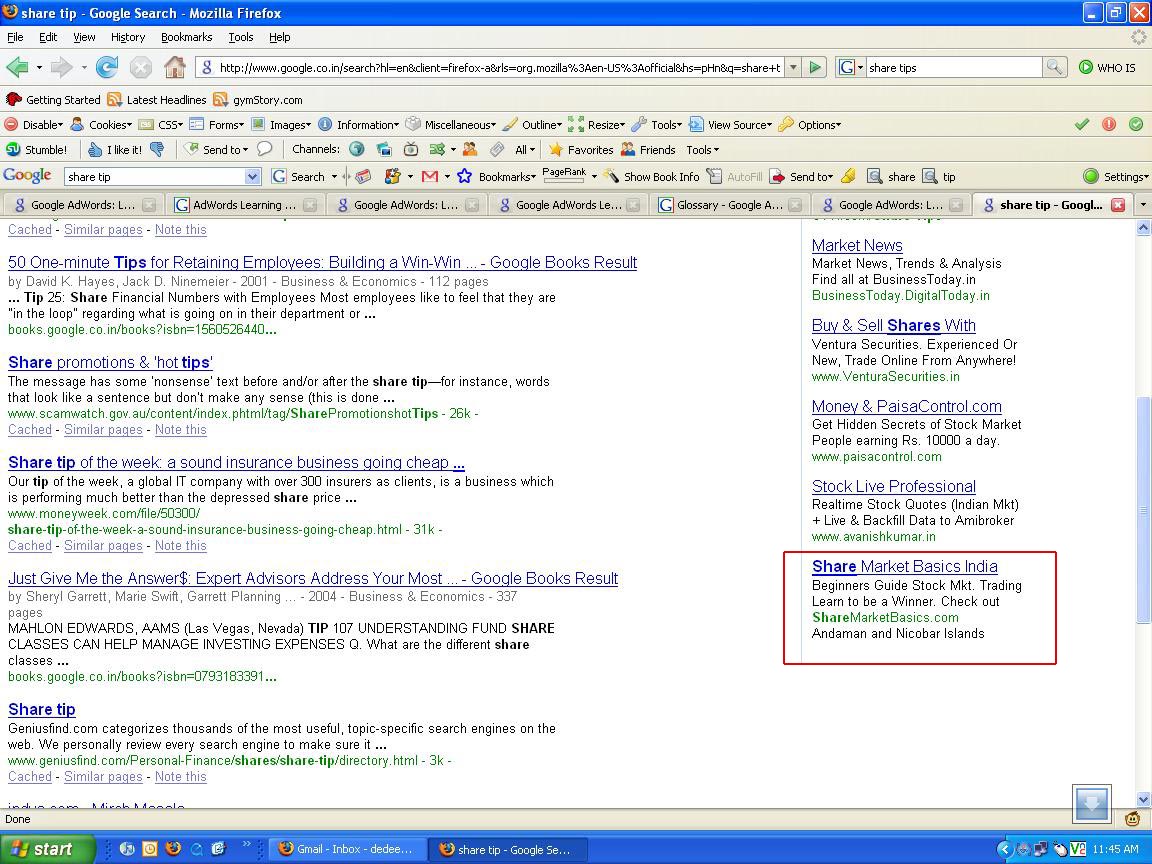Image resolution: width=1152 pixels, height=864 pixels.
Task: Click the AutoFill icon on Google toolbar
Action: (x=713, y=176)
